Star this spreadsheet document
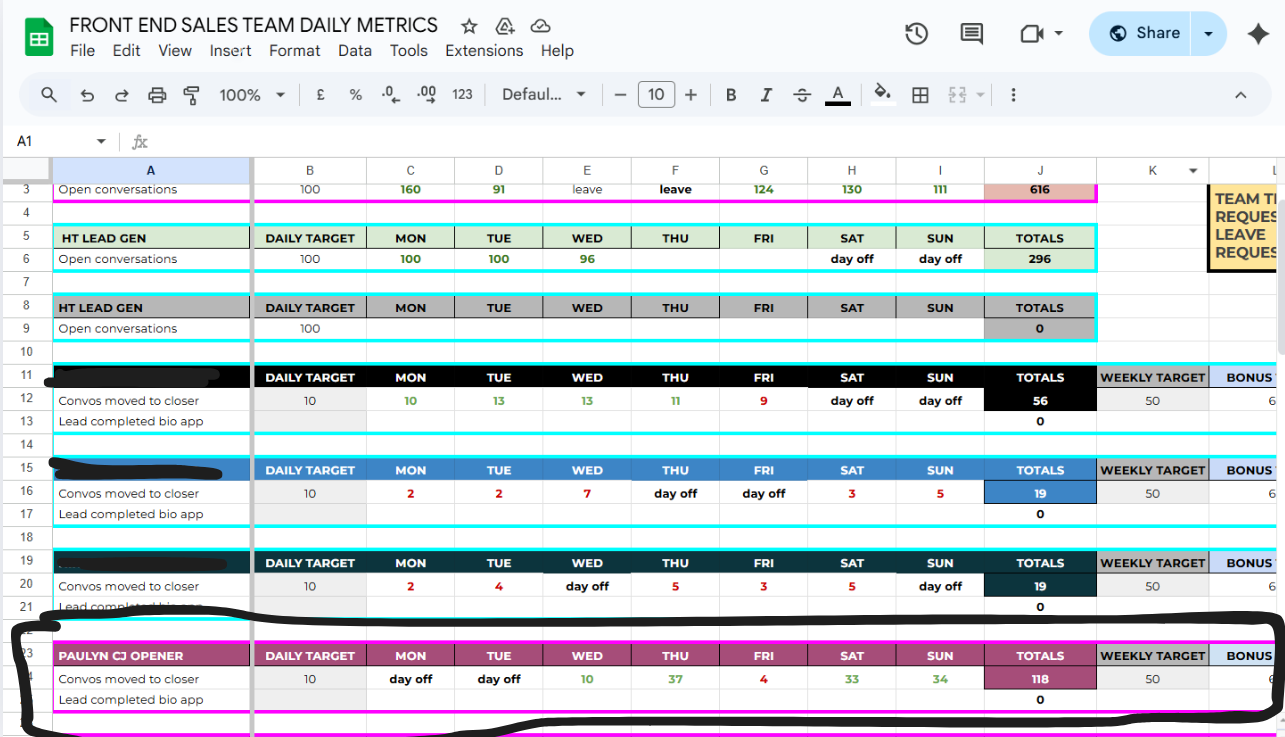The height and width of the screenshot is (737, 1285). (x=469, y=26)
